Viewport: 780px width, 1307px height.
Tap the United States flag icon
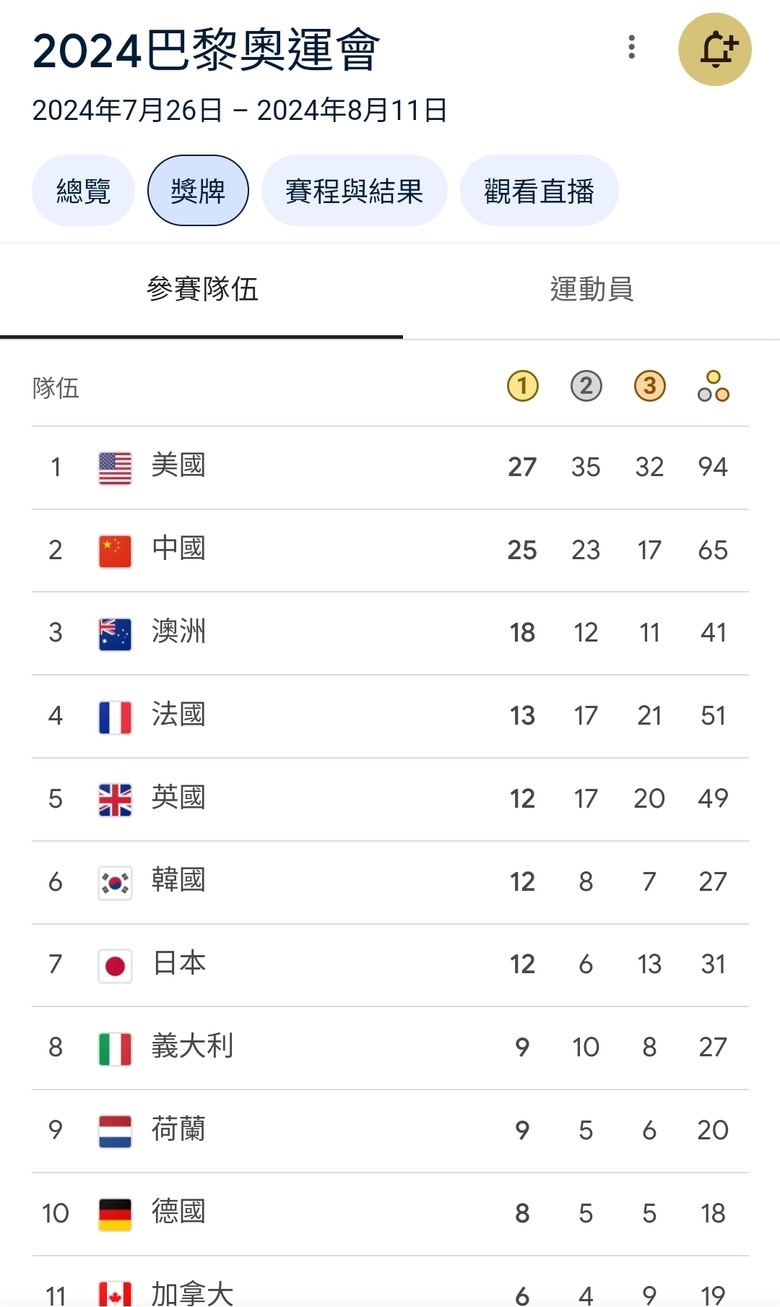(x=115, y=468)
